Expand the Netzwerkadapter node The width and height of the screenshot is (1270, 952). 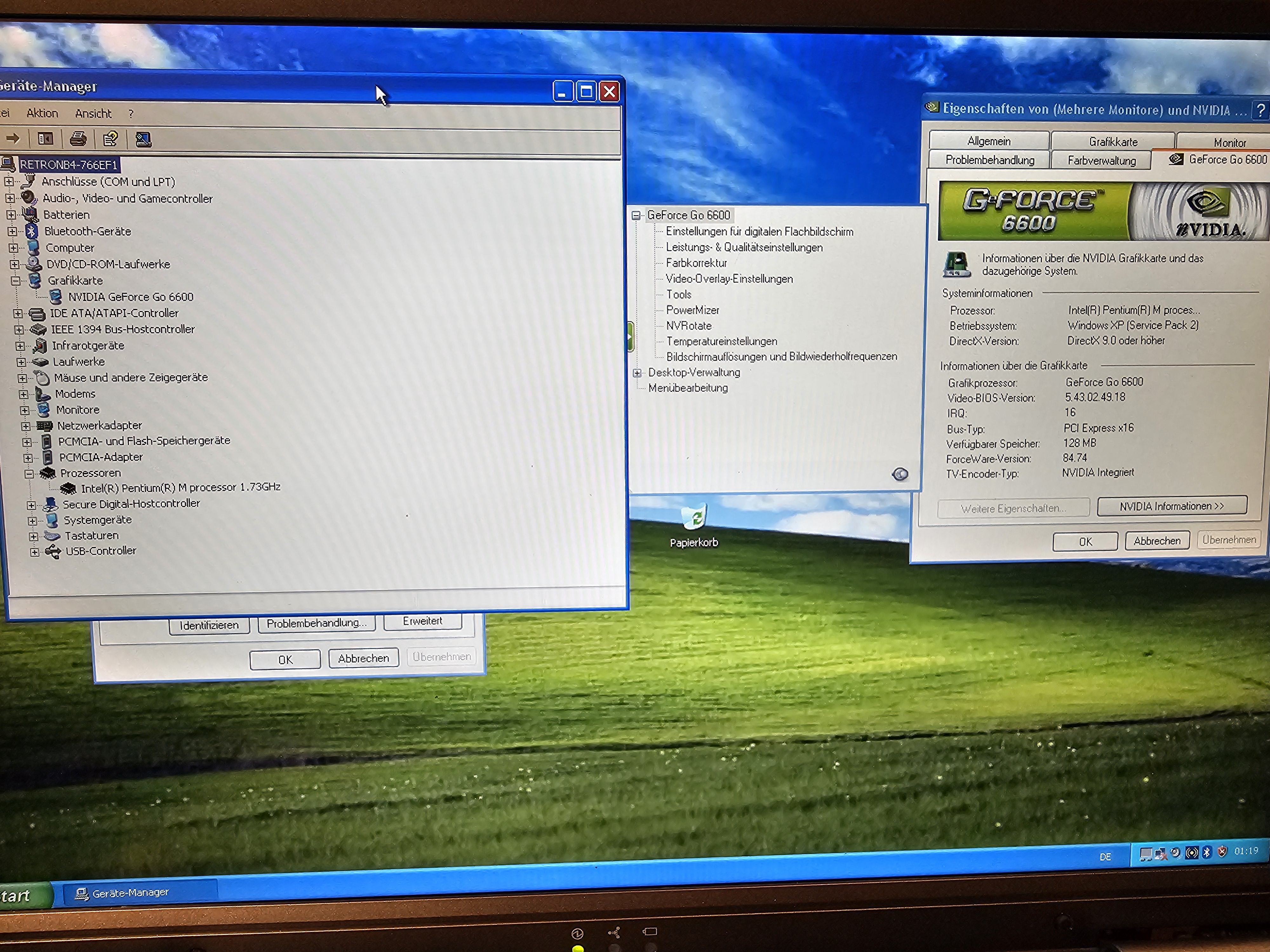pos(26,426)
